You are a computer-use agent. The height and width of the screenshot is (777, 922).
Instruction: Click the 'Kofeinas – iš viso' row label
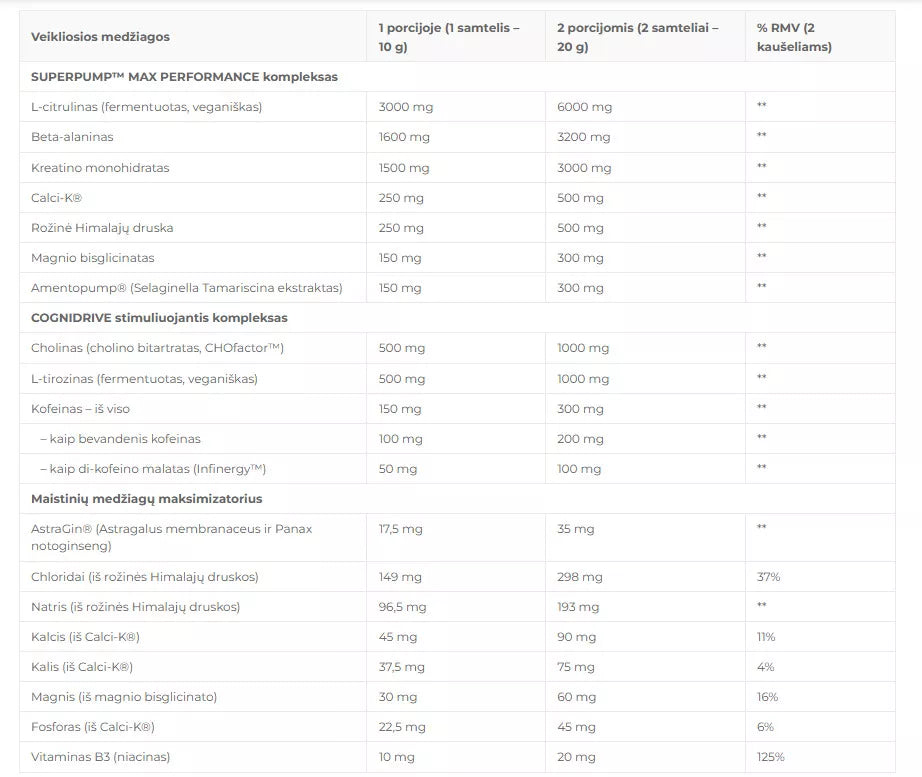tap(80, 408)
